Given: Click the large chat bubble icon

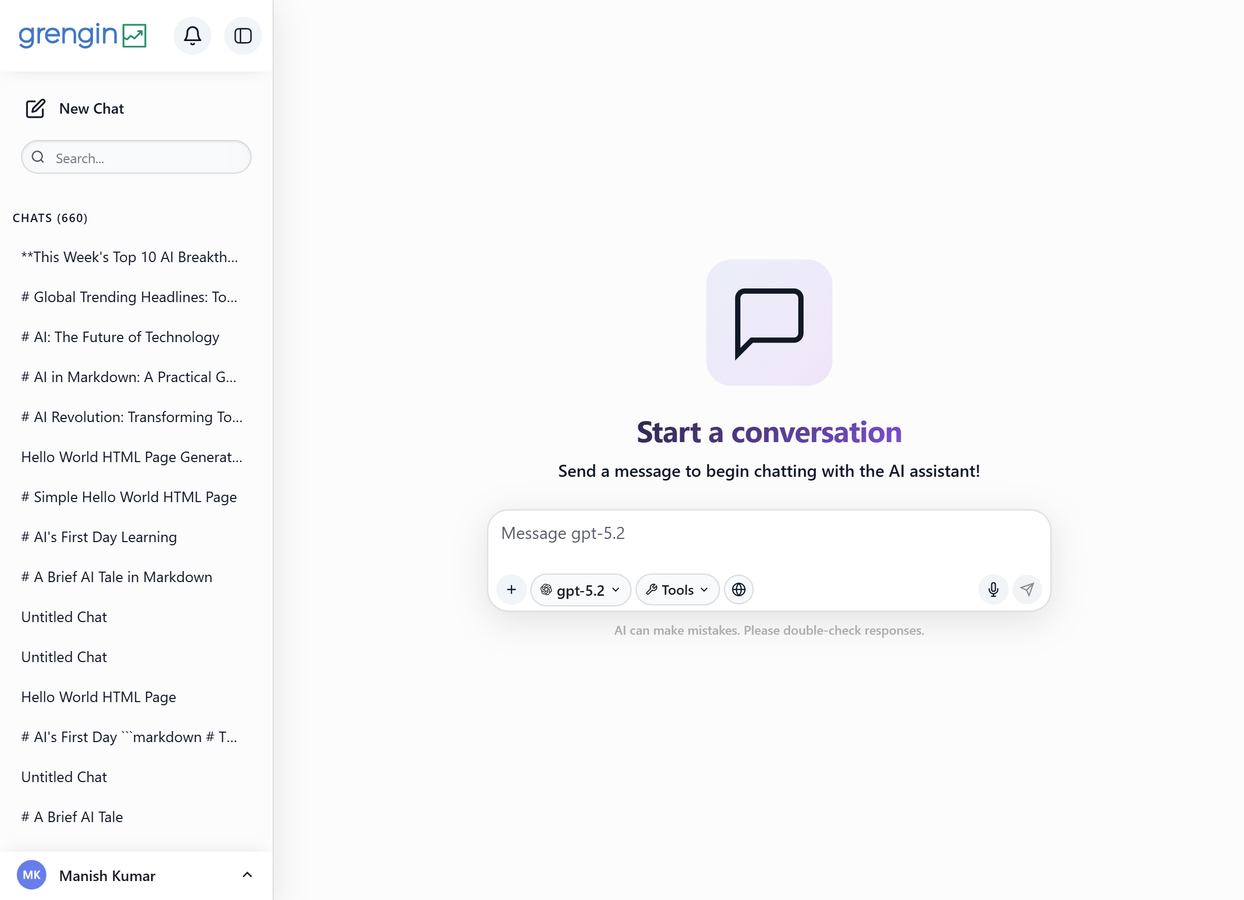Looking at the screenshot, I should (x=769, y=323).
